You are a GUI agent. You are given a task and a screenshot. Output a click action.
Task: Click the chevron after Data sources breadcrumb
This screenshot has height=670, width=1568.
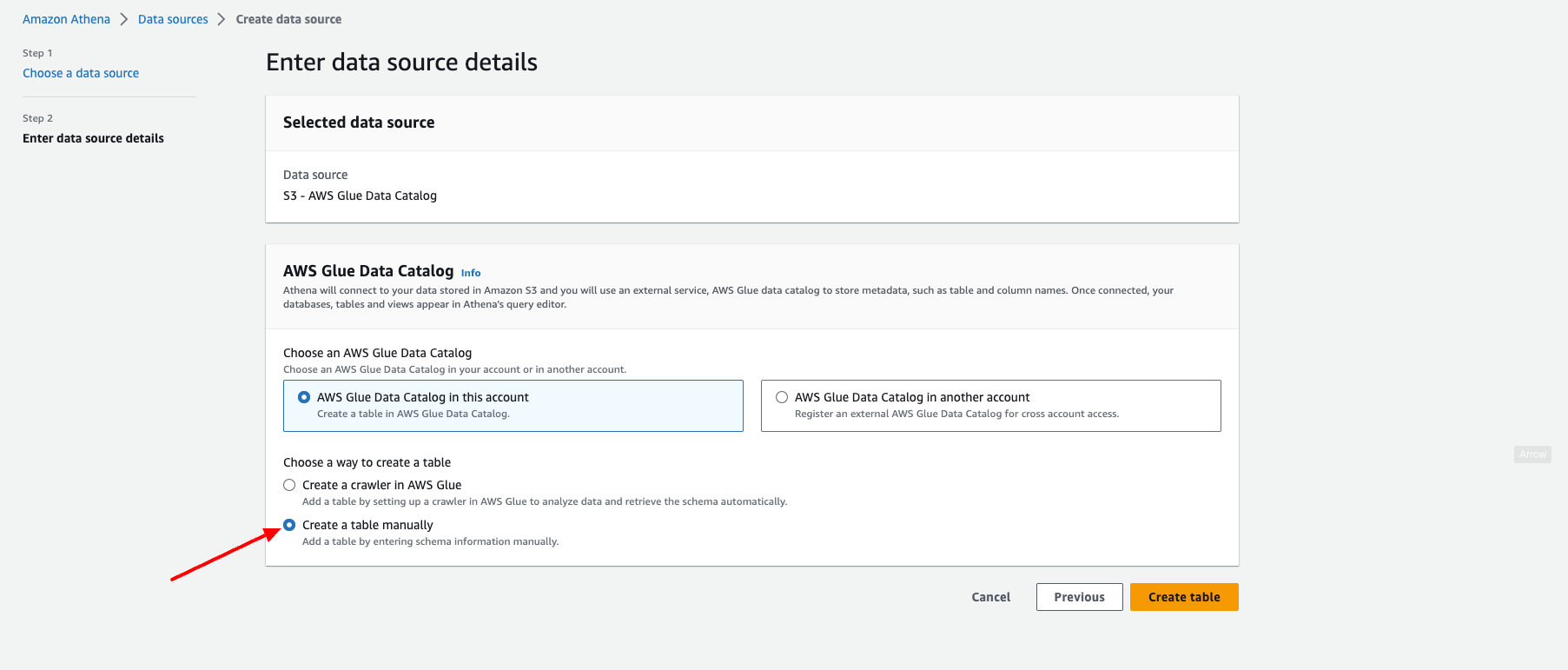222,19
